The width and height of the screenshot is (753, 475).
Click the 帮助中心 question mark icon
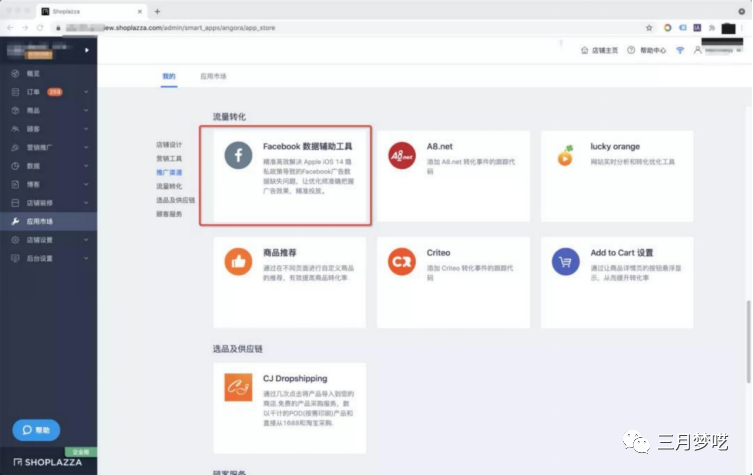pyautogui.click(x=631, y=50)
